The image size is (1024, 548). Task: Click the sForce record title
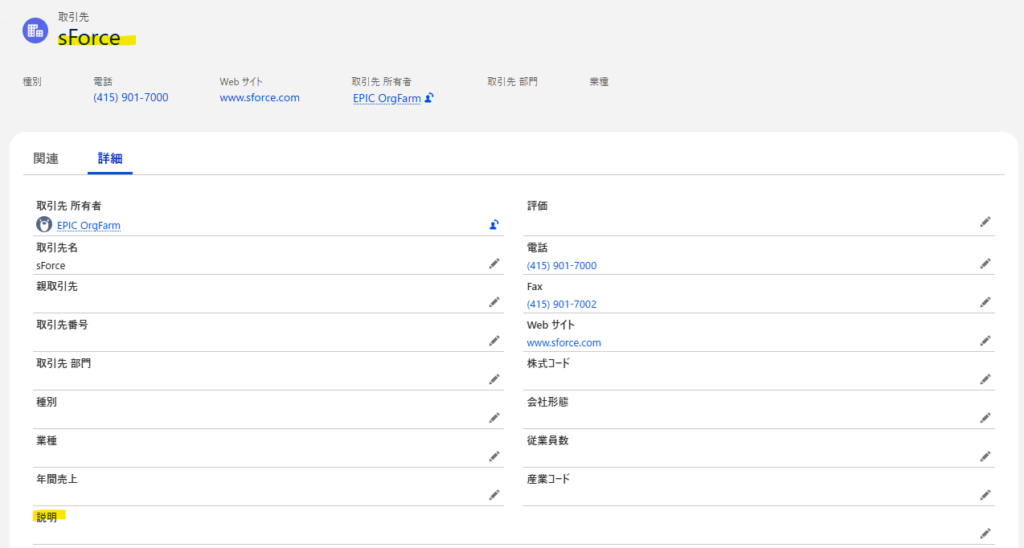(89, 38)
